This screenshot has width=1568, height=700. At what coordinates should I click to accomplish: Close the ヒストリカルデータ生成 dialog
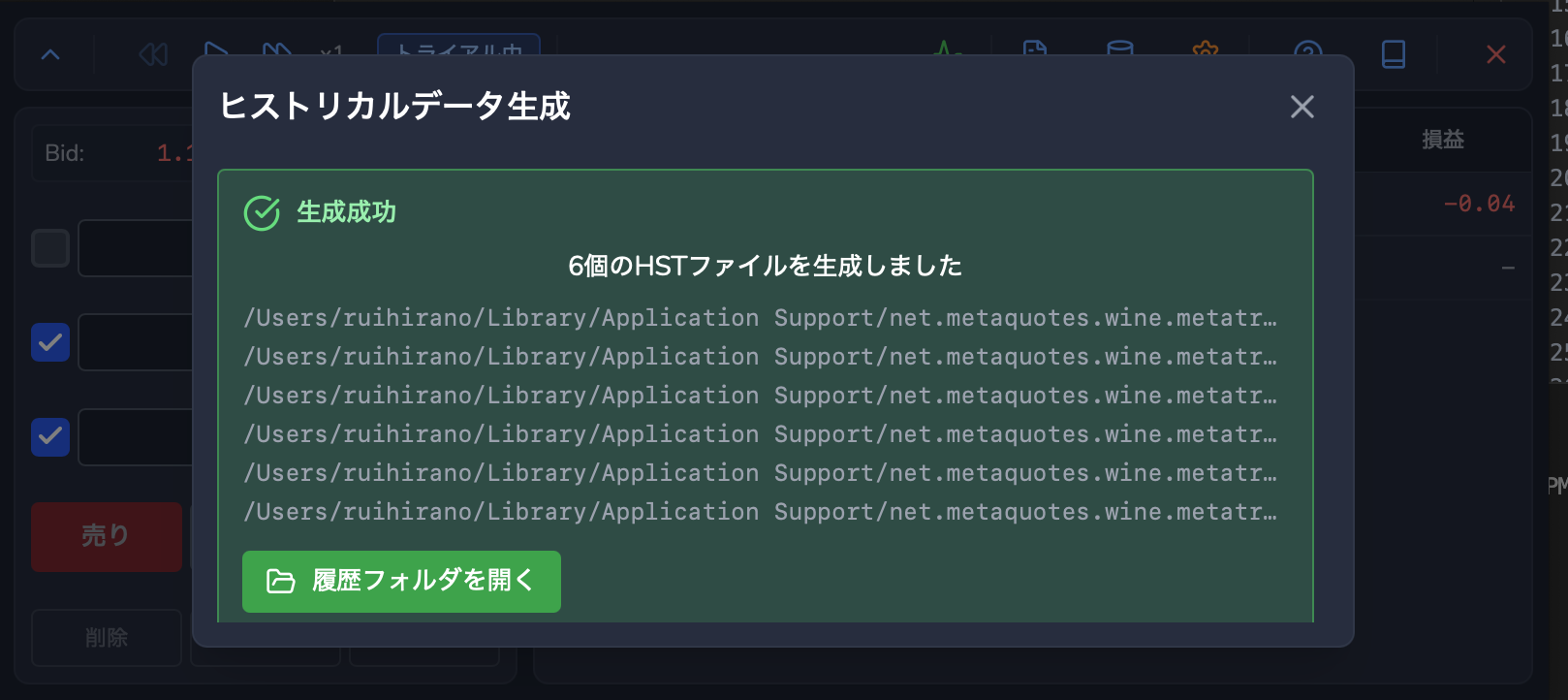pos(1302,107)
